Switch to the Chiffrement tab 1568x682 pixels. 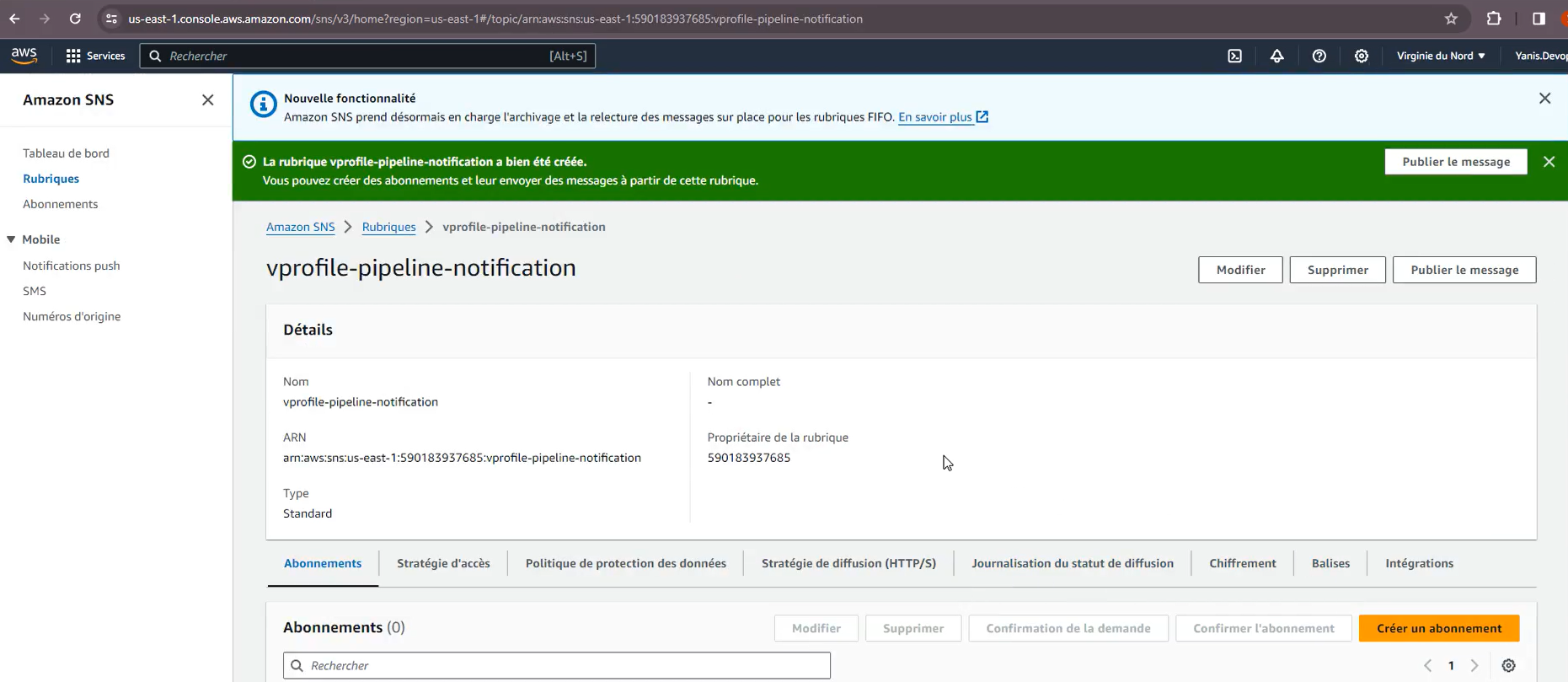pos(1243,563)
